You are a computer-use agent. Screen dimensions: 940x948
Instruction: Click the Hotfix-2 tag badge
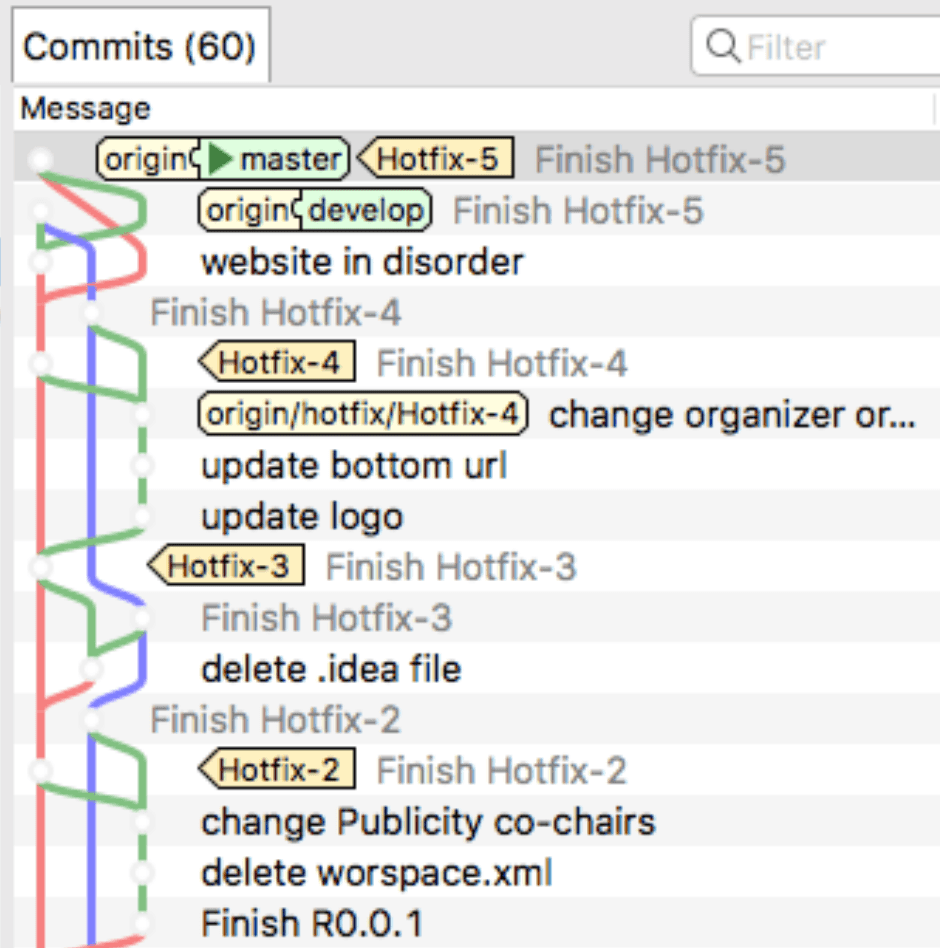[x=279, y=770]
